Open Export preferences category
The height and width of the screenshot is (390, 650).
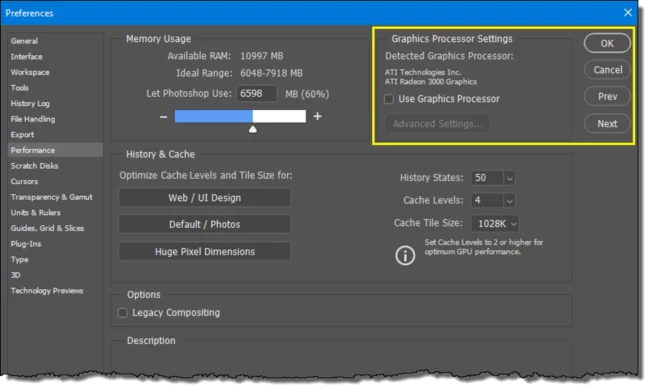point(55,135)
